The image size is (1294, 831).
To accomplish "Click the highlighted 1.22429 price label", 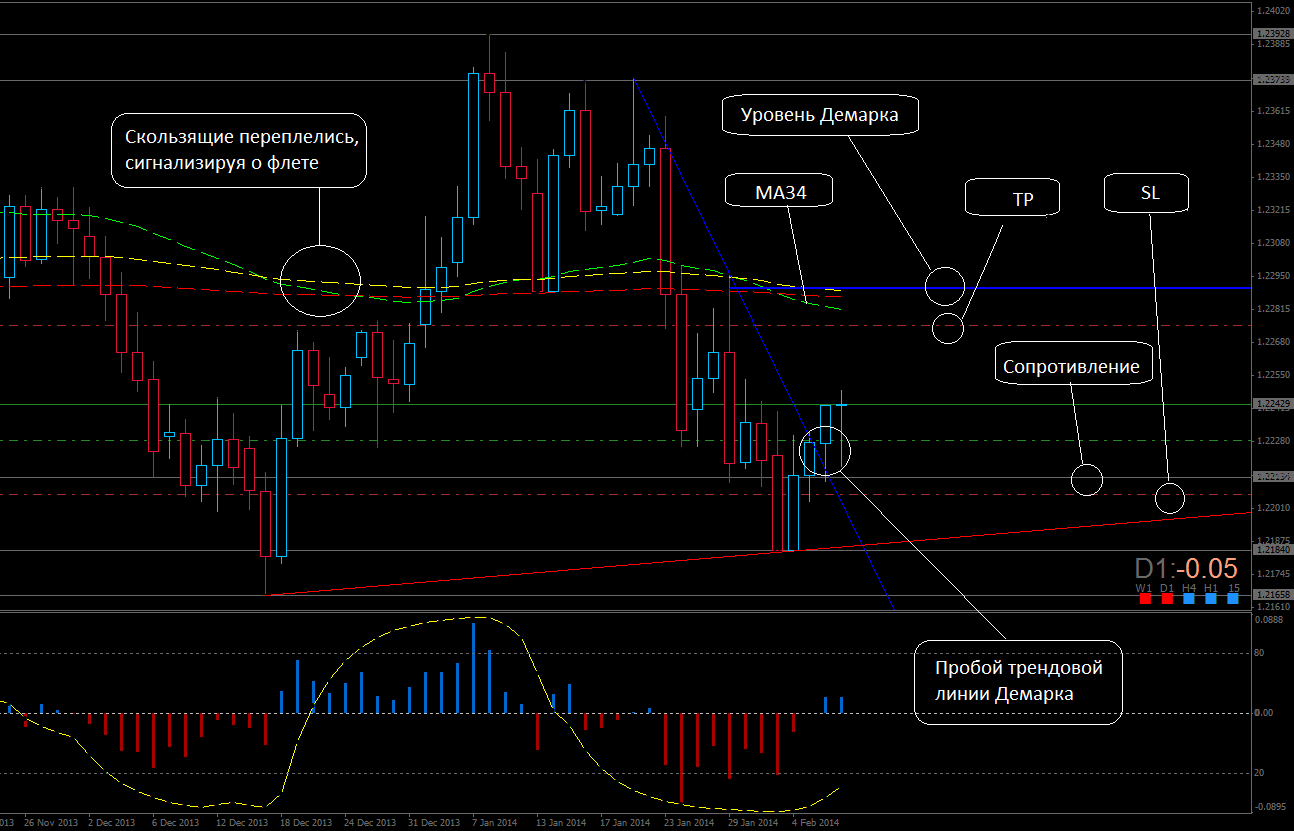I will (x=1273, y=404).
